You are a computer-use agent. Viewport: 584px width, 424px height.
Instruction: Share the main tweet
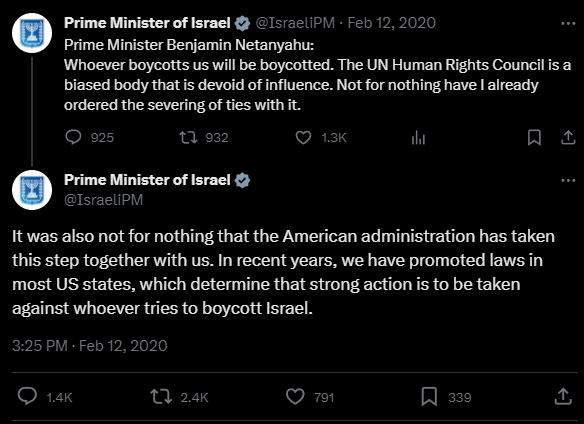[563, 396]
